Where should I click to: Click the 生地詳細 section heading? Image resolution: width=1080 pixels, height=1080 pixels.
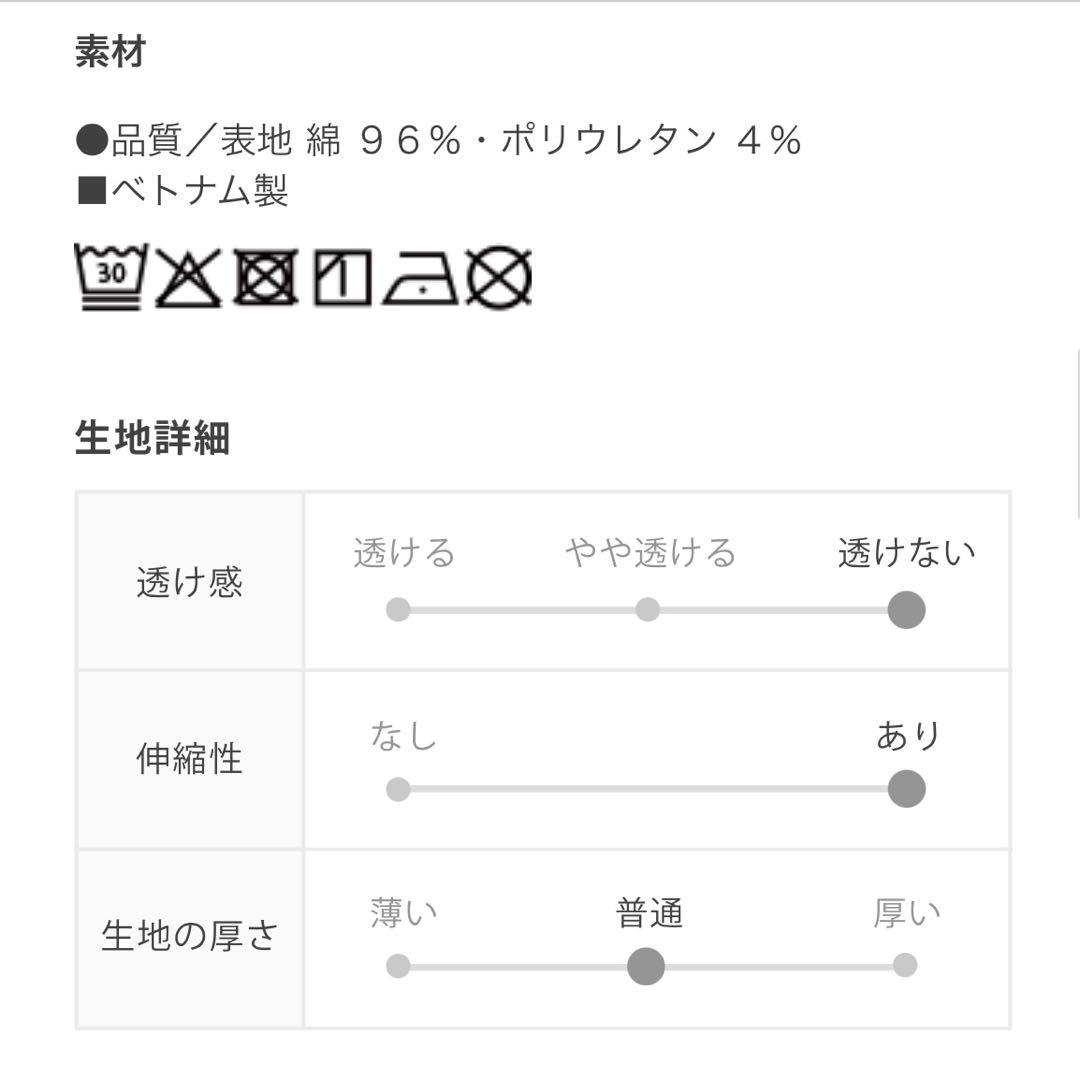[152, 438]
